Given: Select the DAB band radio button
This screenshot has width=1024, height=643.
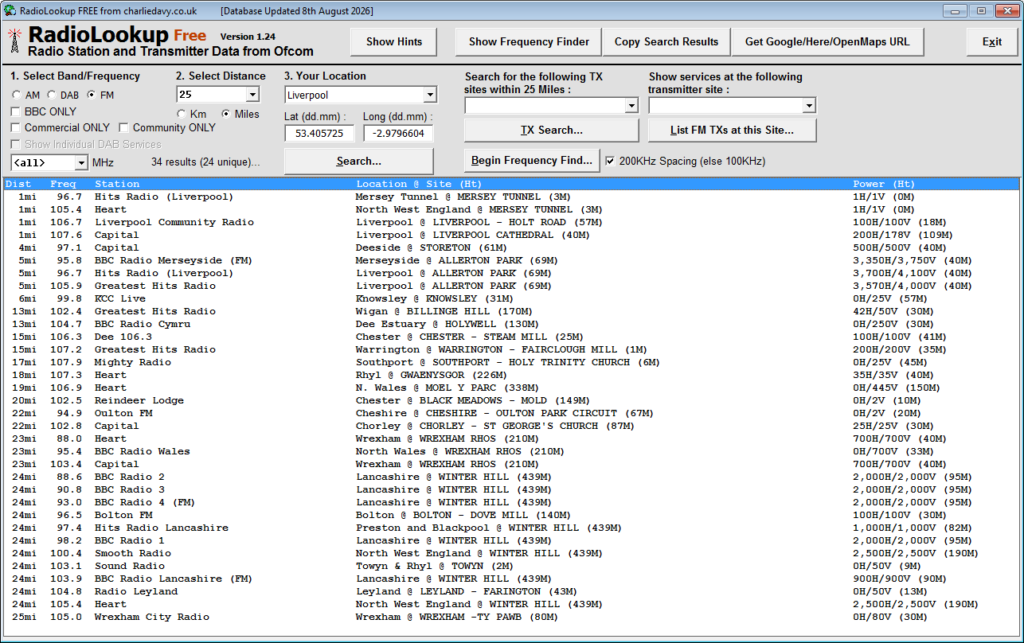Looking at the screenshot, I should click(52, 95).
